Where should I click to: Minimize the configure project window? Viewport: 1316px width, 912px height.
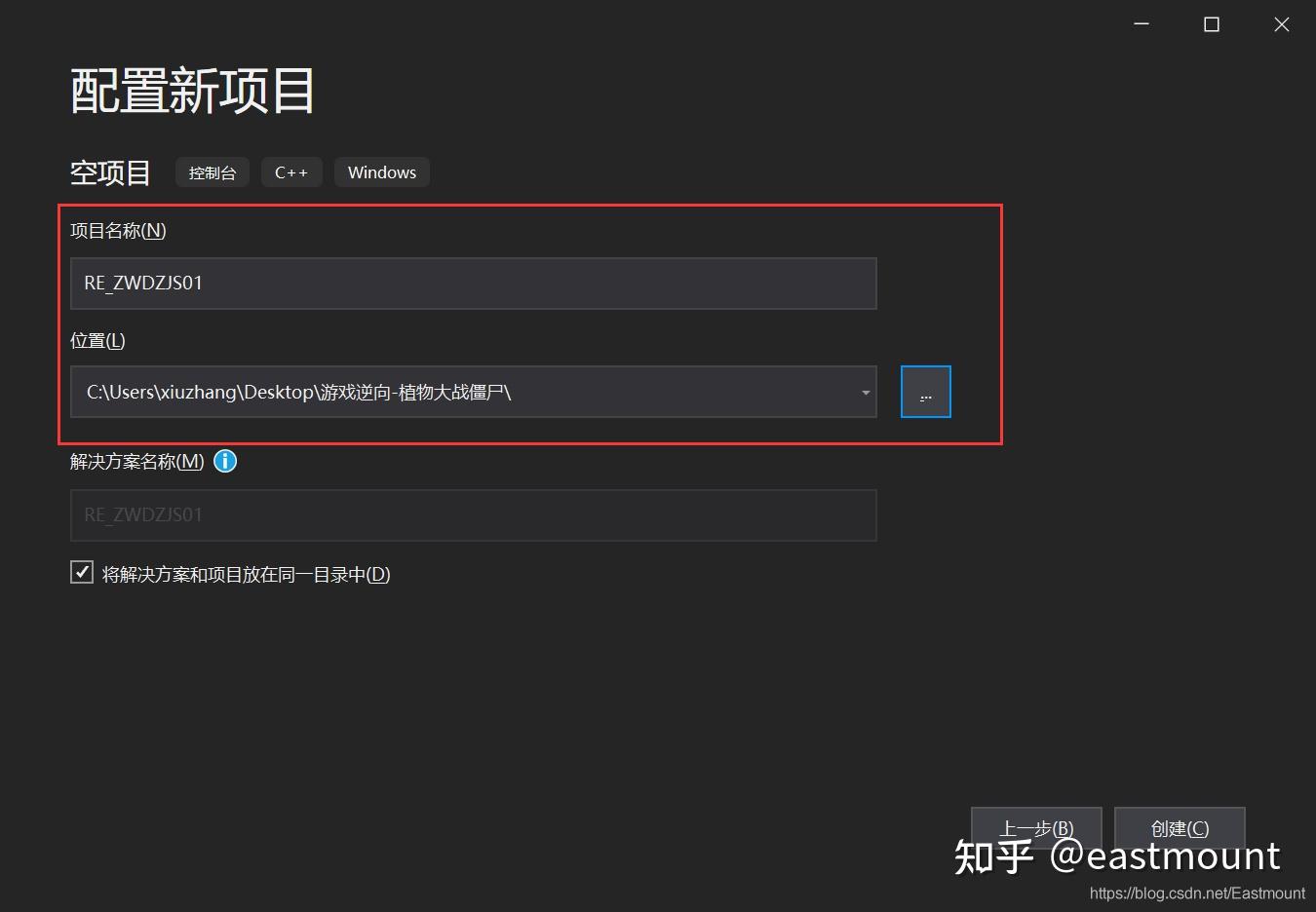[1141, 24]
